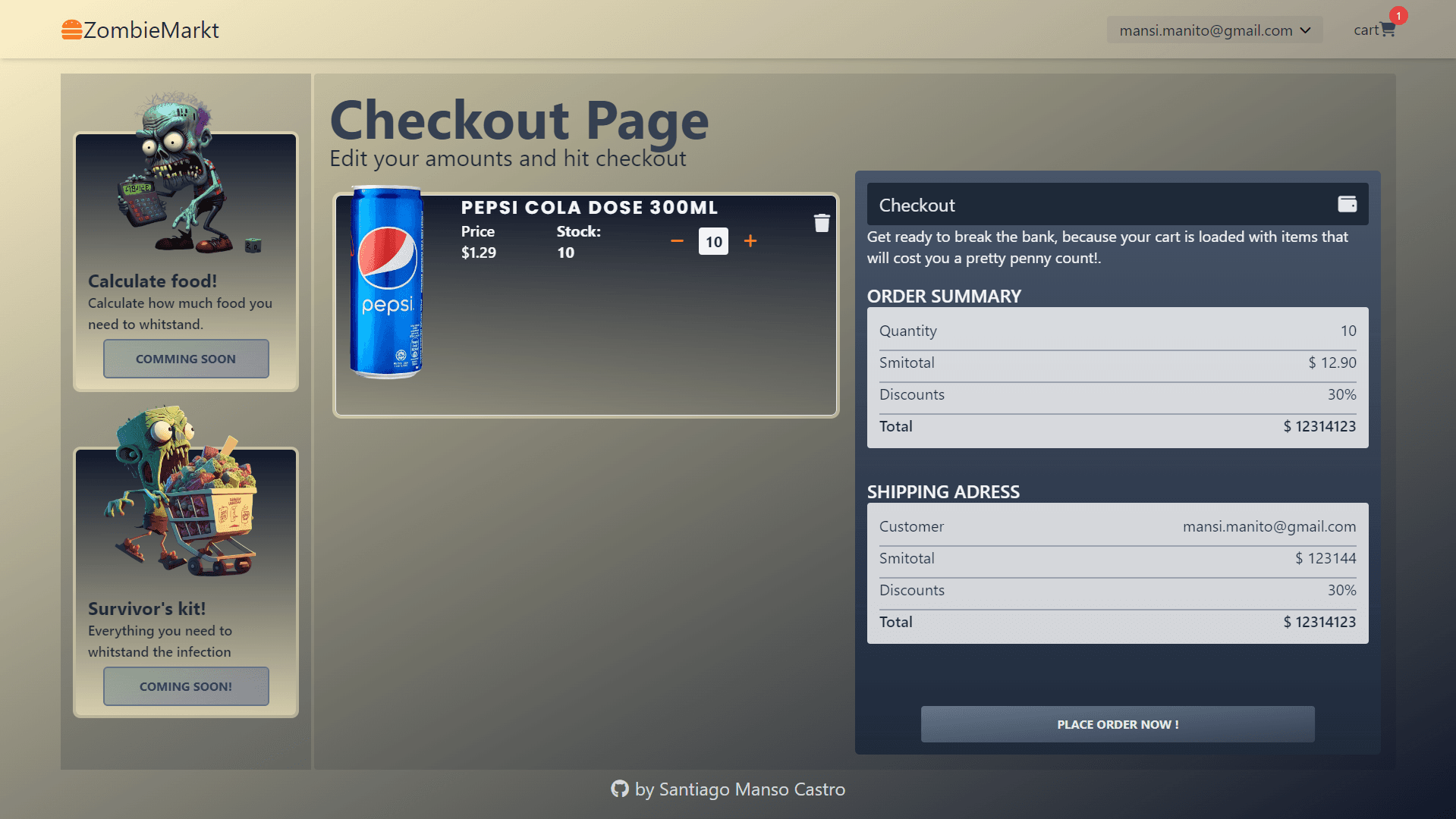Click the shipping Discounts 30% value
Viewport: 1456px width, 819px height.
[x=1341, y=590]
